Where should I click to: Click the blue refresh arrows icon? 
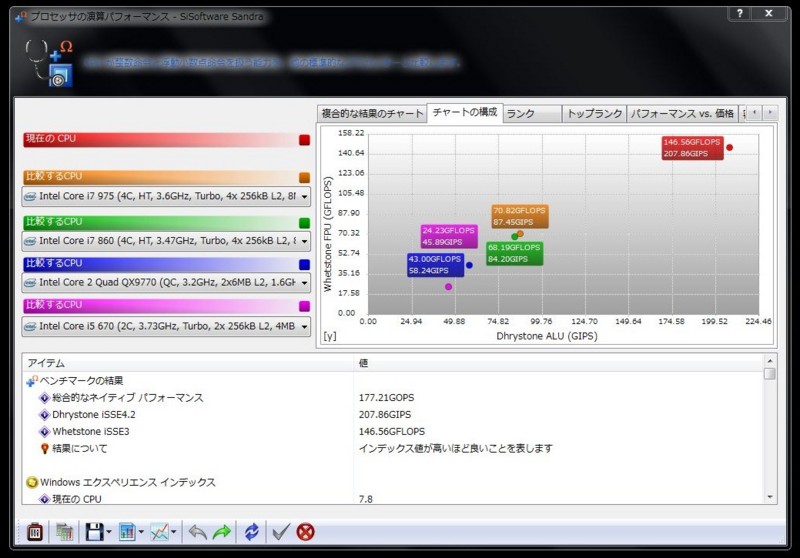[x=252, y=532]
